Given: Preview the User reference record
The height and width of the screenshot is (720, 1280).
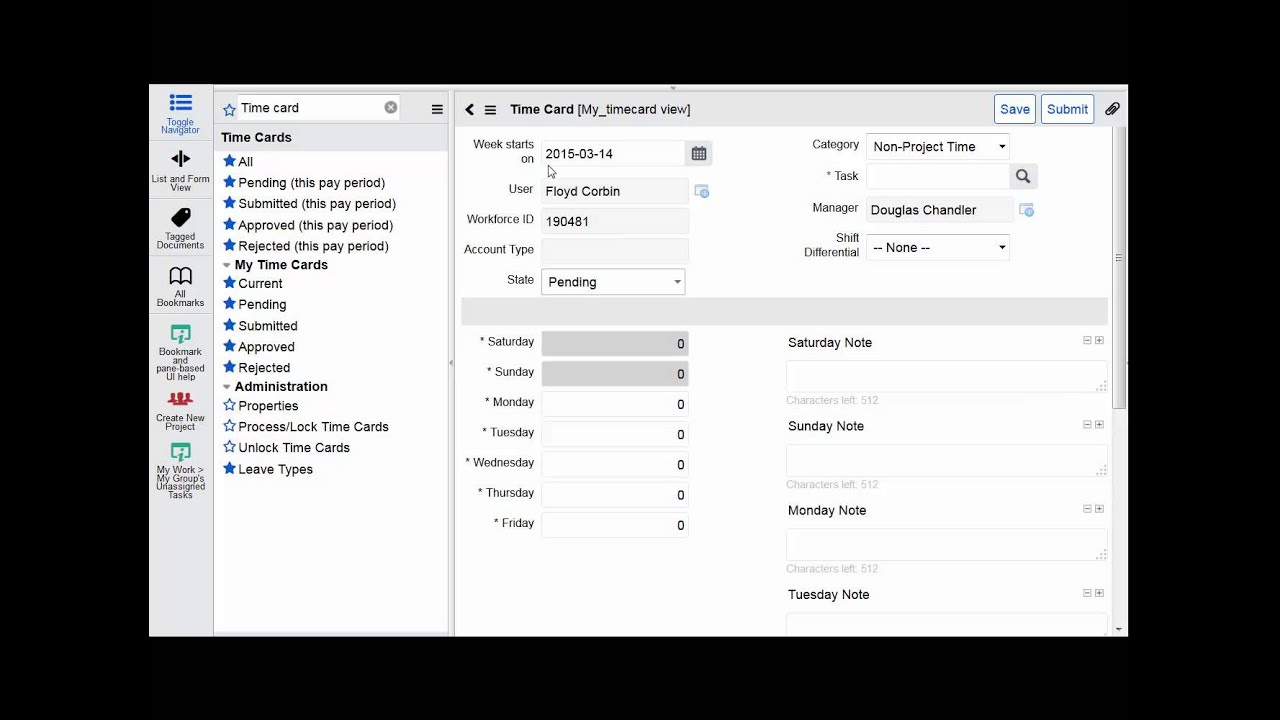Looking at the screenshot, I should click(x=702, y=191).
